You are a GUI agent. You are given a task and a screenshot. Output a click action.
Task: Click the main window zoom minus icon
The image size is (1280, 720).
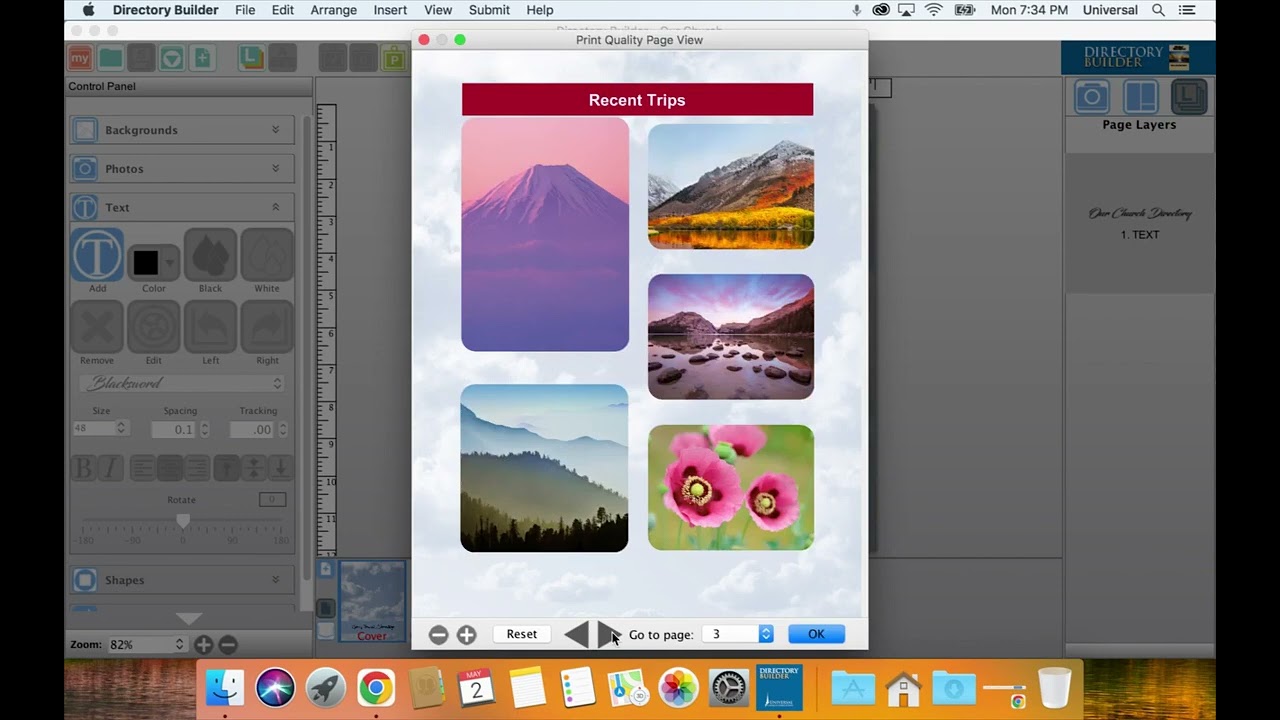(x=228, y=645)
